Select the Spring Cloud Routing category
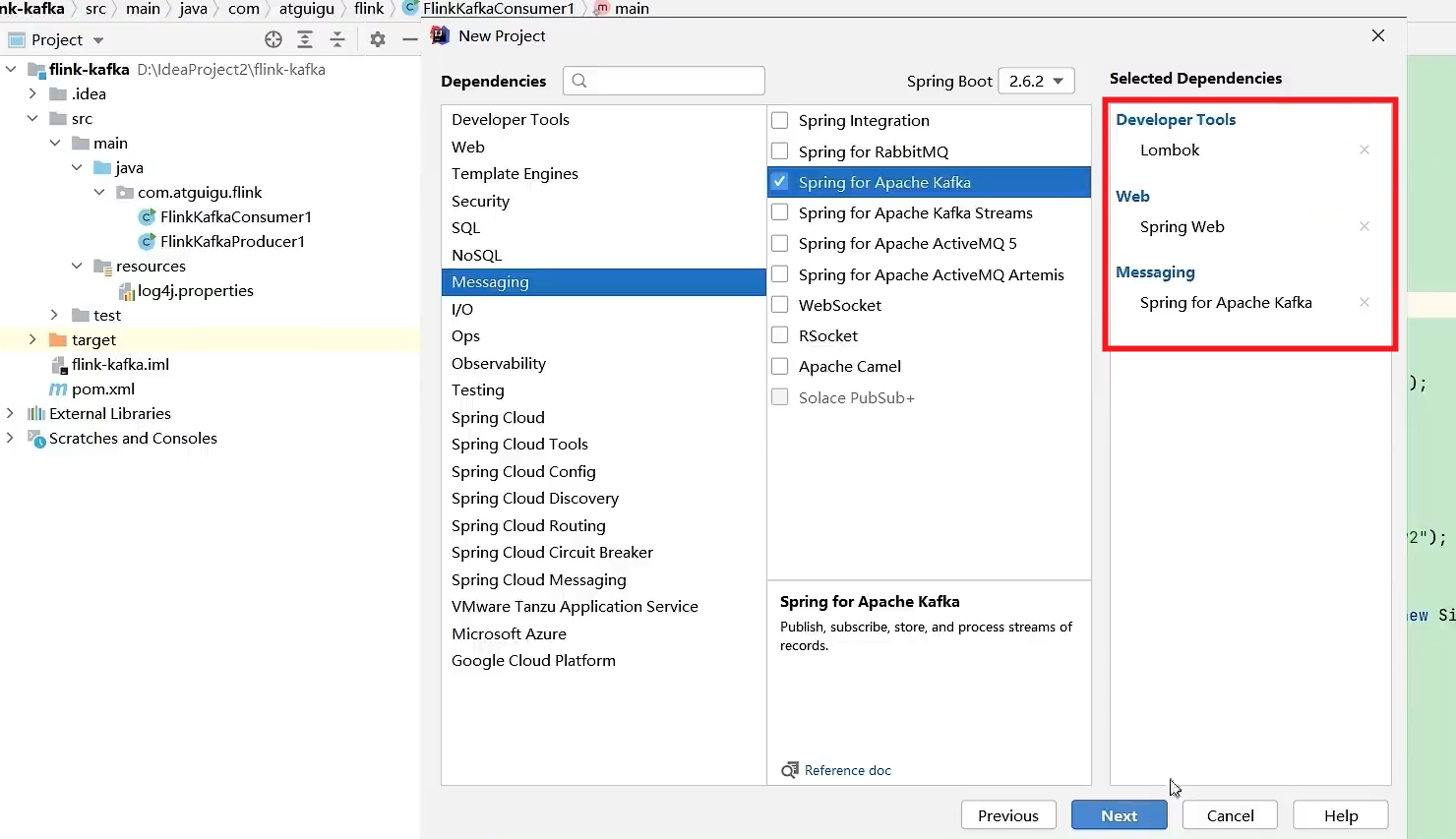1456x839 pixels. [603, 525]
